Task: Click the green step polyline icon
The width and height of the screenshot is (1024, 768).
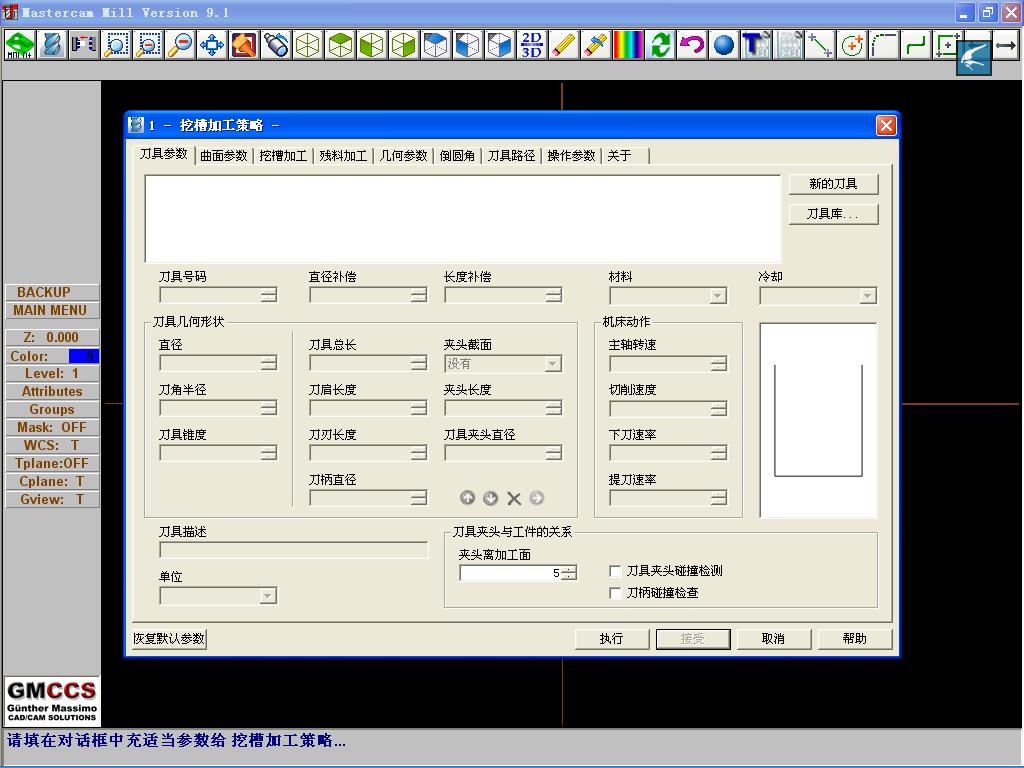Action: point(916,45)
